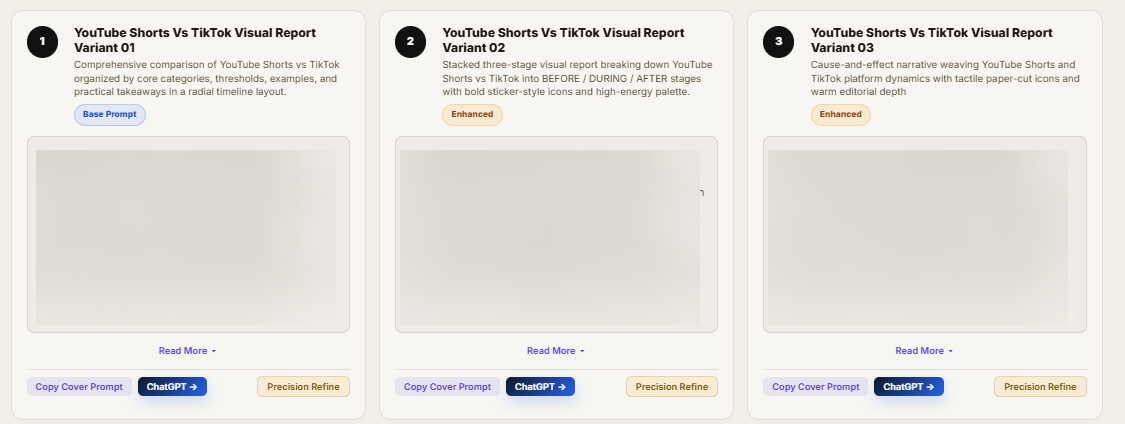1125x424 pixels.
Task: Open Variant 03 in ChatGPT
Action: tap(909, 387)
